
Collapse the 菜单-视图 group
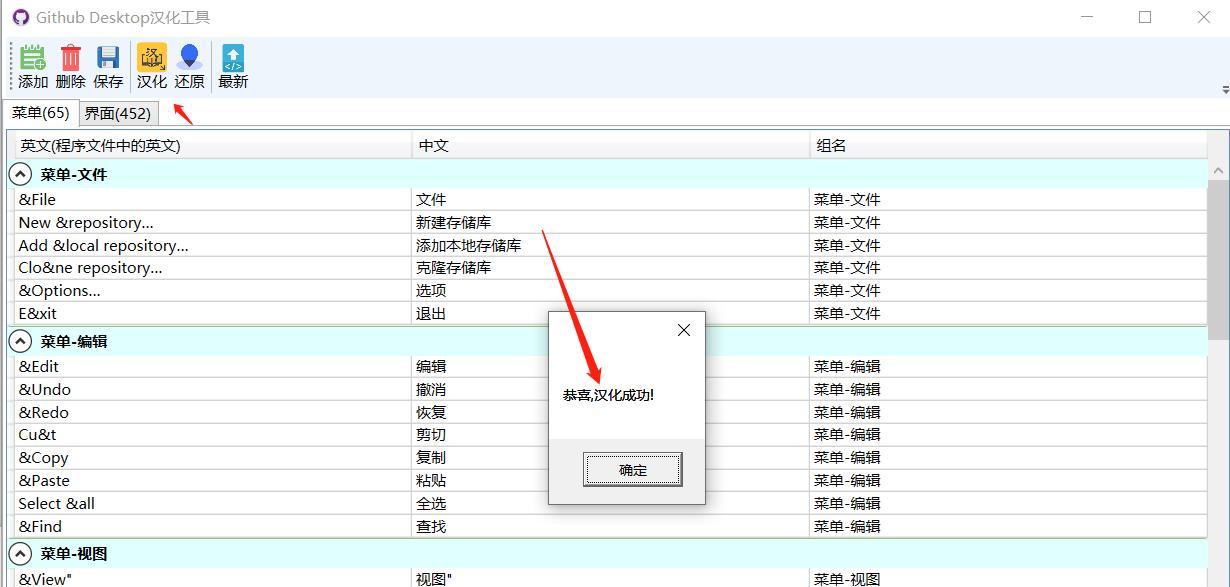click(20, 553)
